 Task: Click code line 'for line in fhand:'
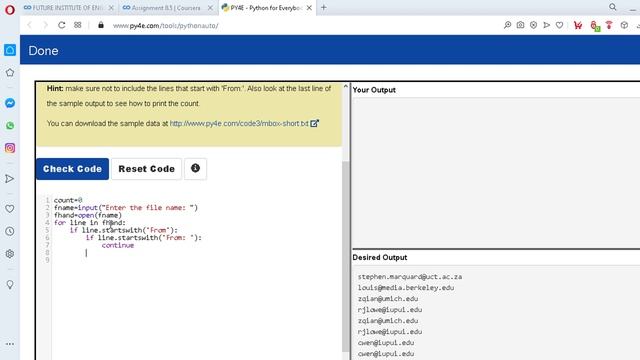90,223
